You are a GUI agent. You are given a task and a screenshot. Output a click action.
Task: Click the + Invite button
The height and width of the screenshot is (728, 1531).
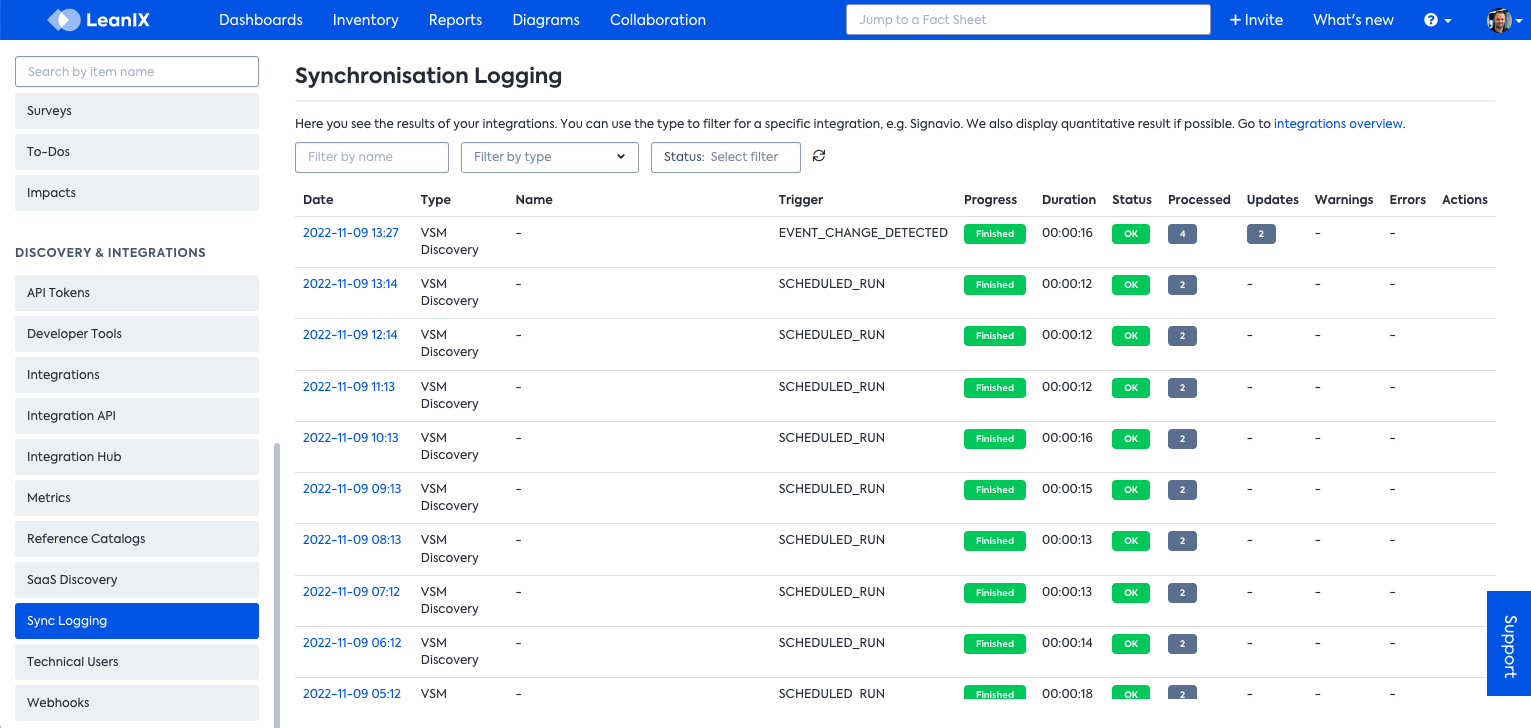(x=1256, y=20)
